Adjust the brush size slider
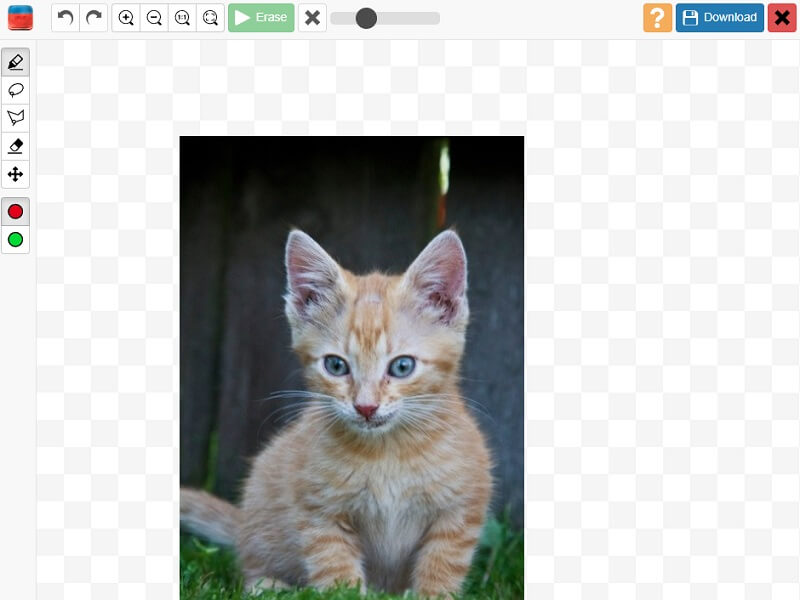Screen dimensions: 800x600 [x=368, y=17]
